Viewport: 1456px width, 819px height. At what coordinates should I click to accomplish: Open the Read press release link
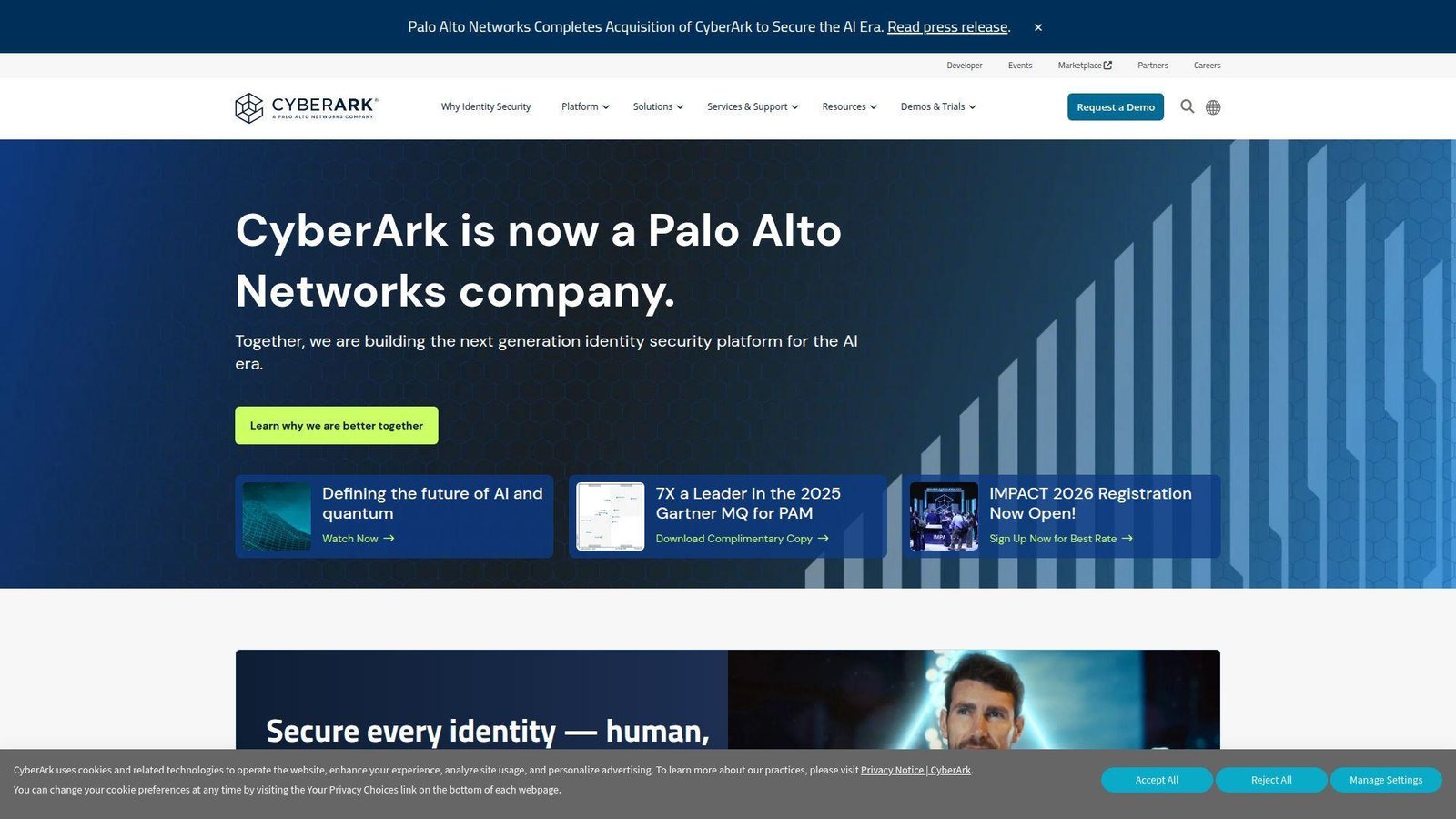pyautogui.click(x=947, y=27)
